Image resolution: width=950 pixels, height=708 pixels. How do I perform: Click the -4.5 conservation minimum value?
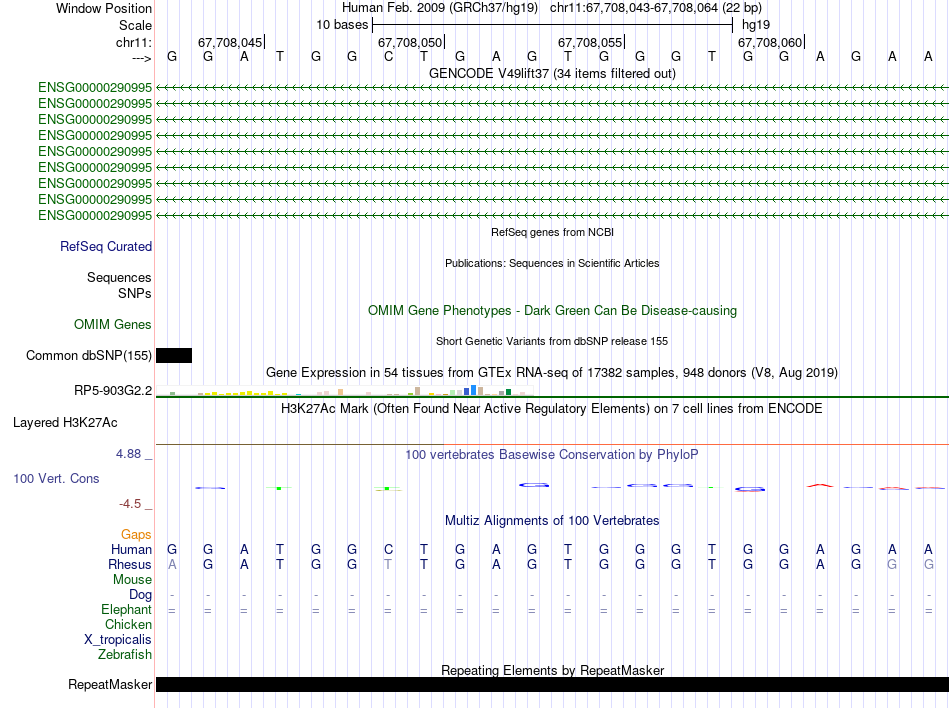coord(130,504)
